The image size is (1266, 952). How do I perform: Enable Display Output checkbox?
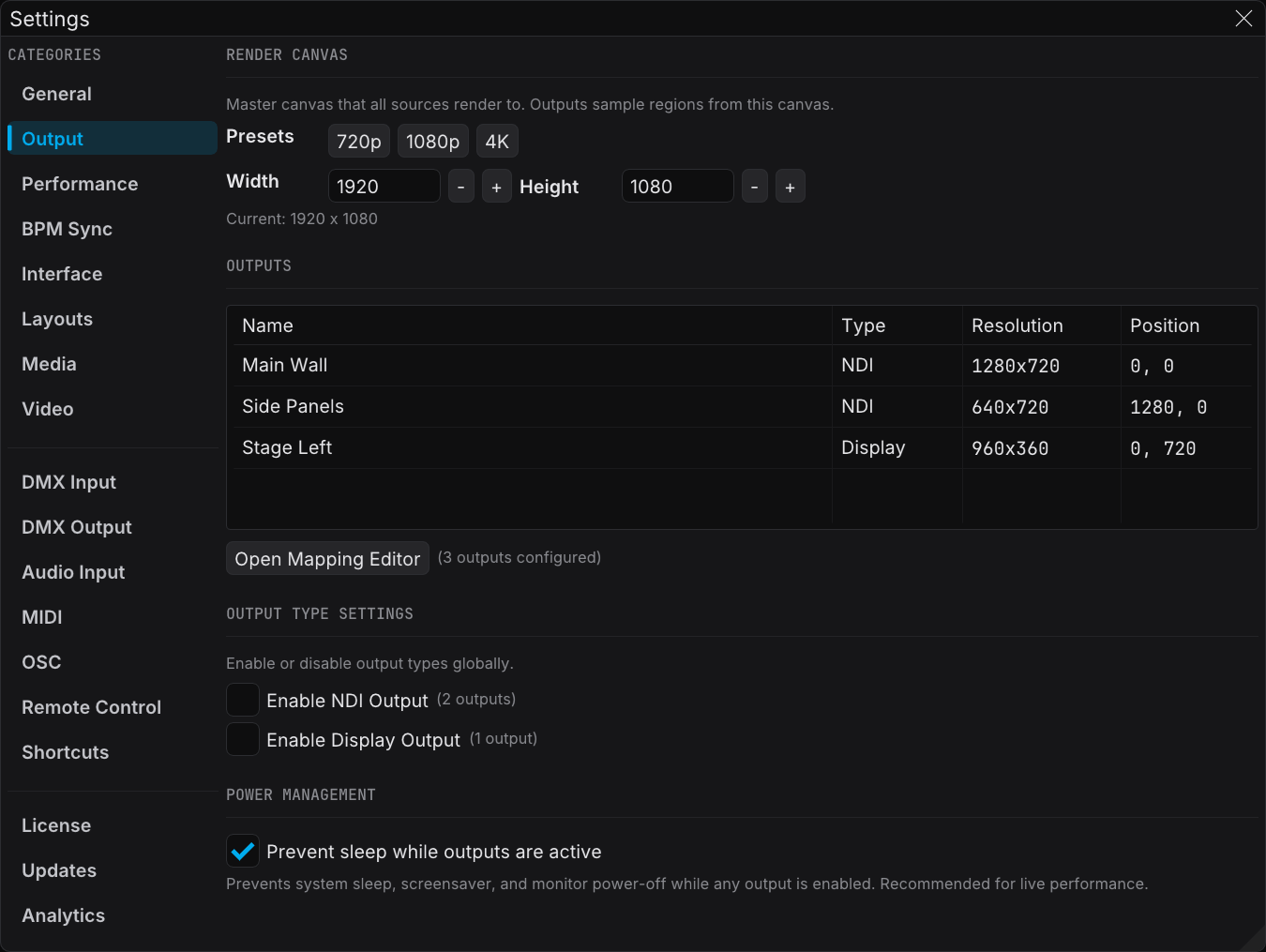(243, 739)
